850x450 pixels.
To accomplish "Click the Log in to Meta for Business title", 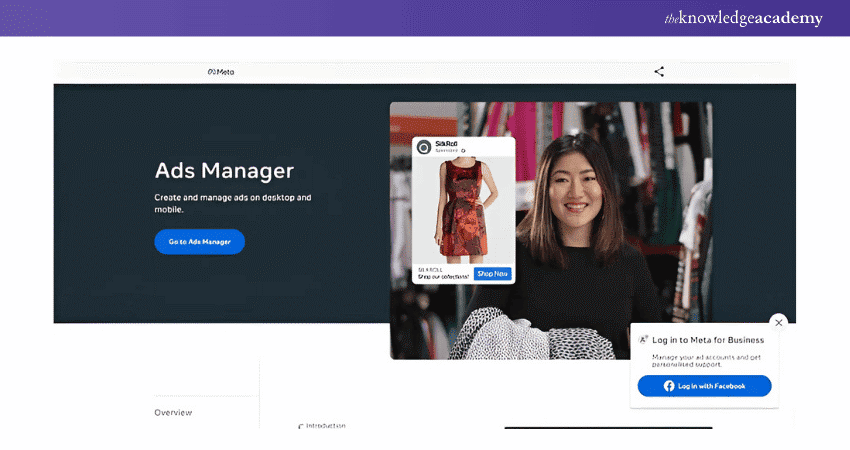I will pos(708,340).
